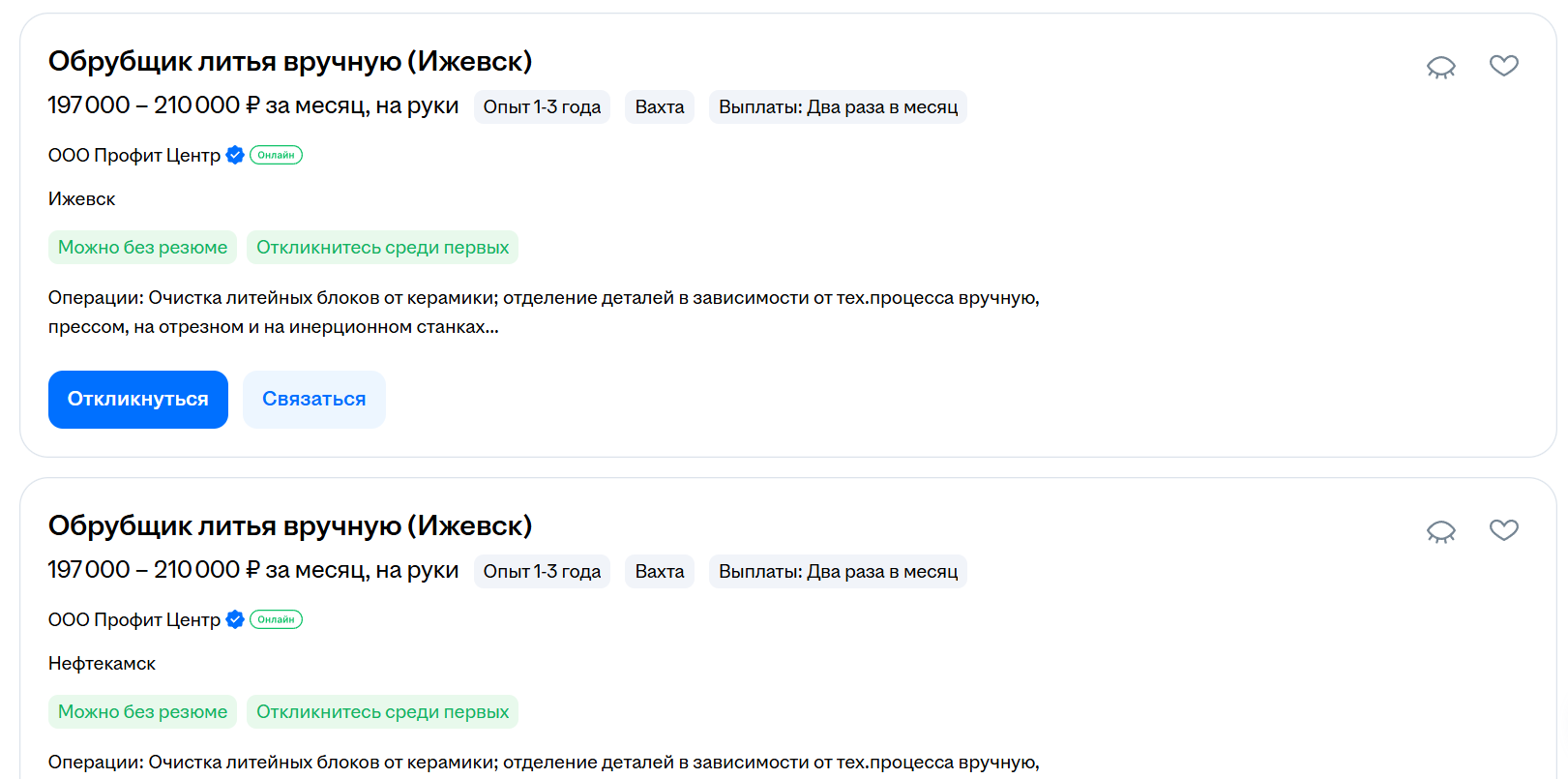Click the Онлайн badge in first card
Screen dimensions: 1568x779
277,155
